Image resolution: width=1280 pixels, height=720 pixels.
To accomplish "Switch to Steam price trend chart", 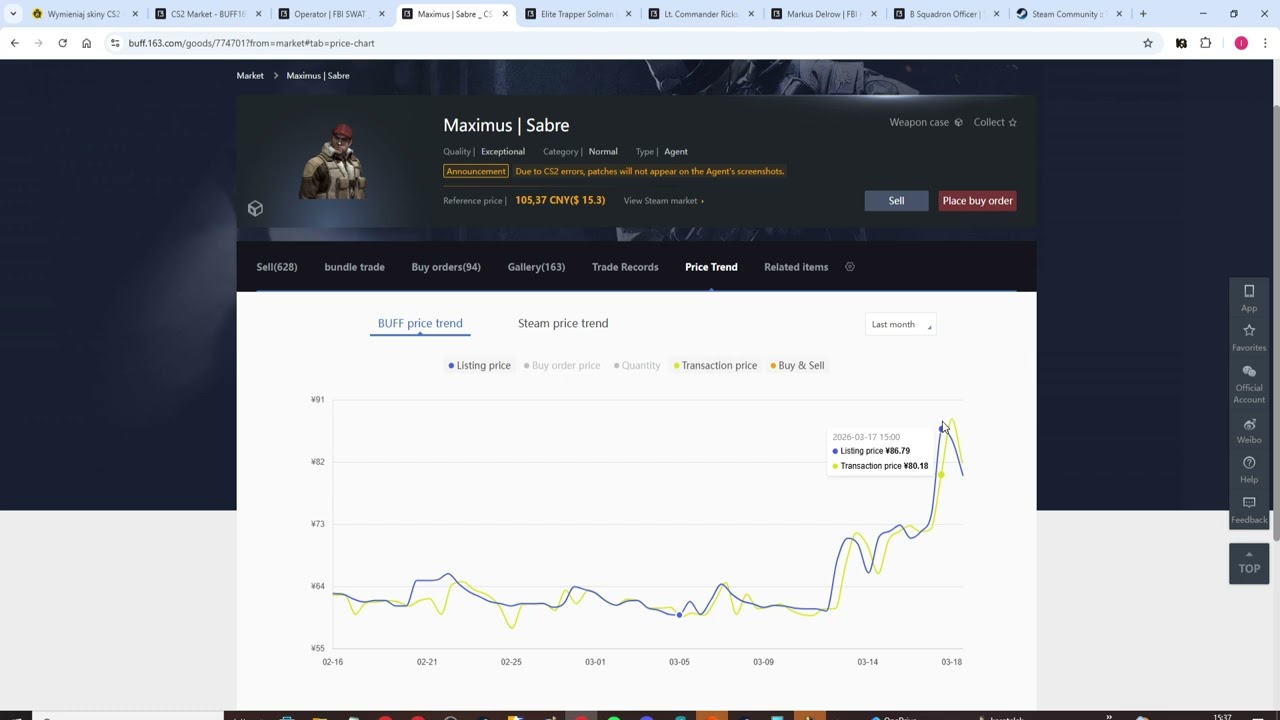I will (x=563, y=323).
